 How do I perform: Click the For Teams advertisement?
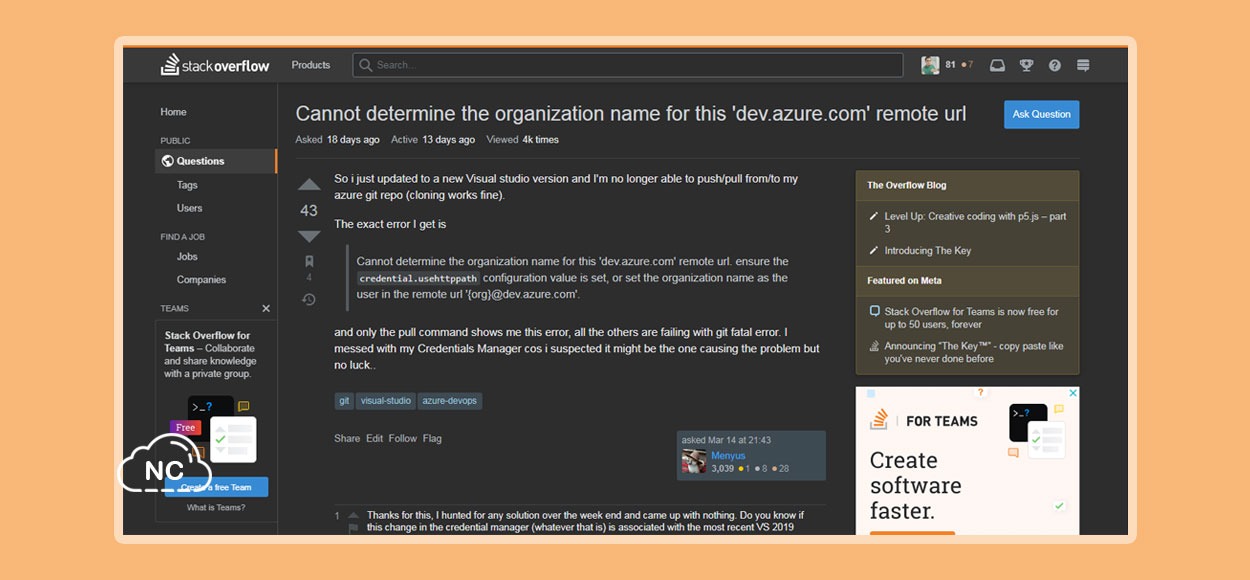(x=967, y=461)
